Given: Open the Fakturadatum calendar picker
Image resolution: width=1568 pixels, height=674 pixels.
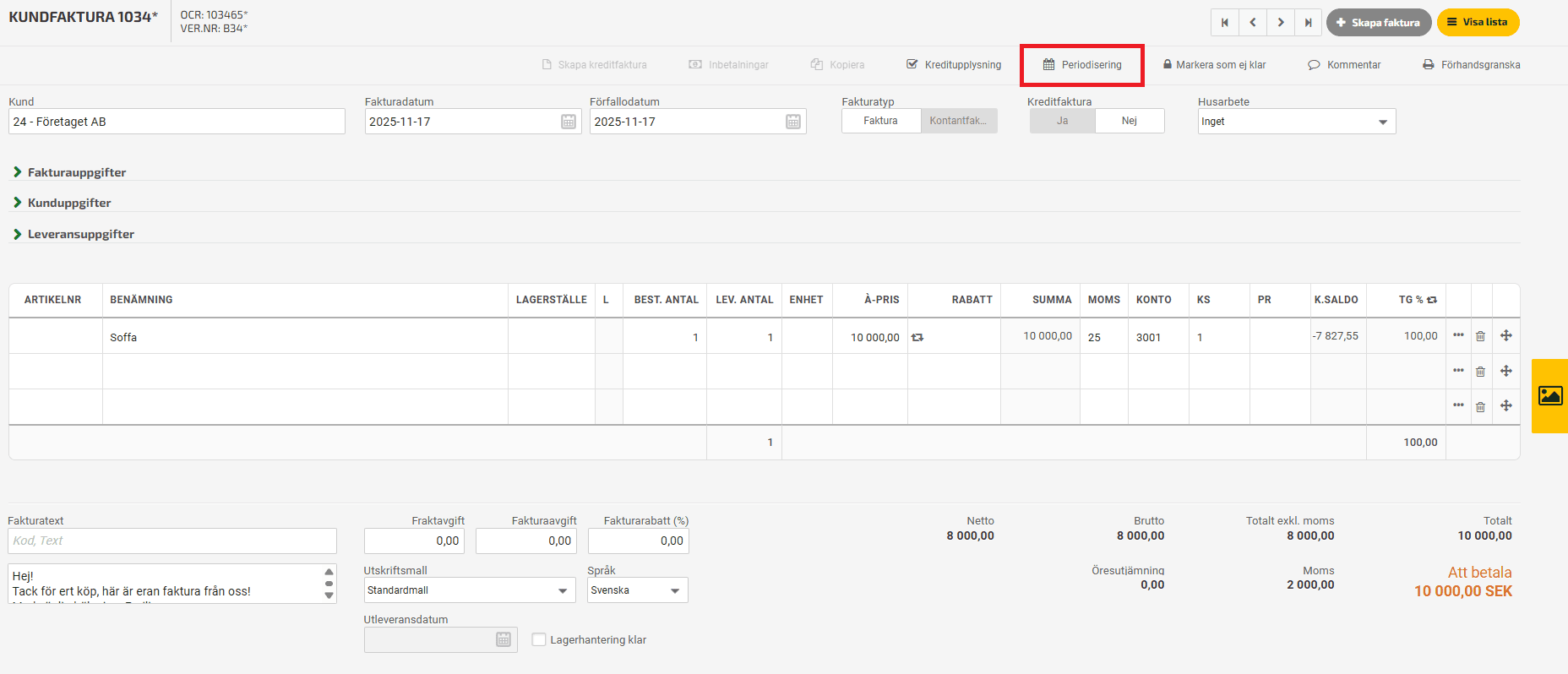Looking at the screenshot, I should click(x=569, y=122).
